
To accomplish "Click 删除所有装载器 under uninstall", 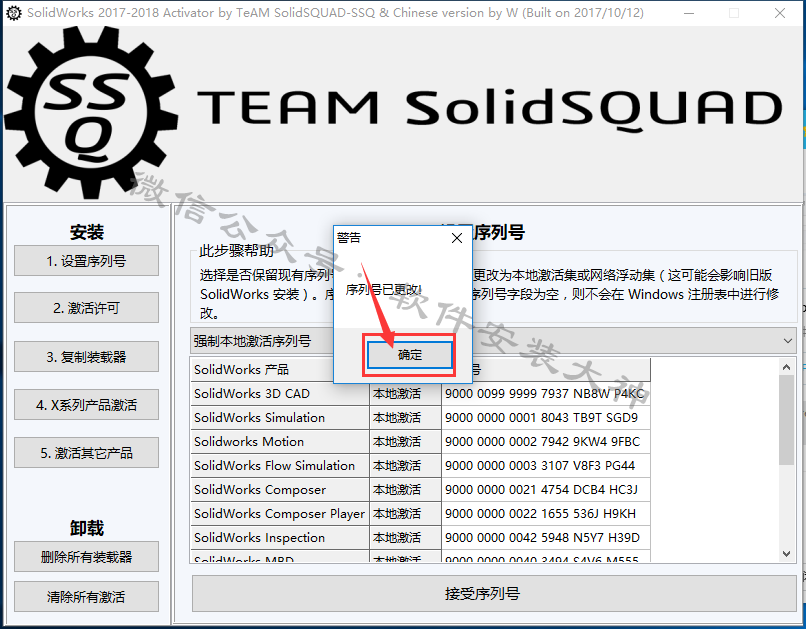I will point(86,557).
